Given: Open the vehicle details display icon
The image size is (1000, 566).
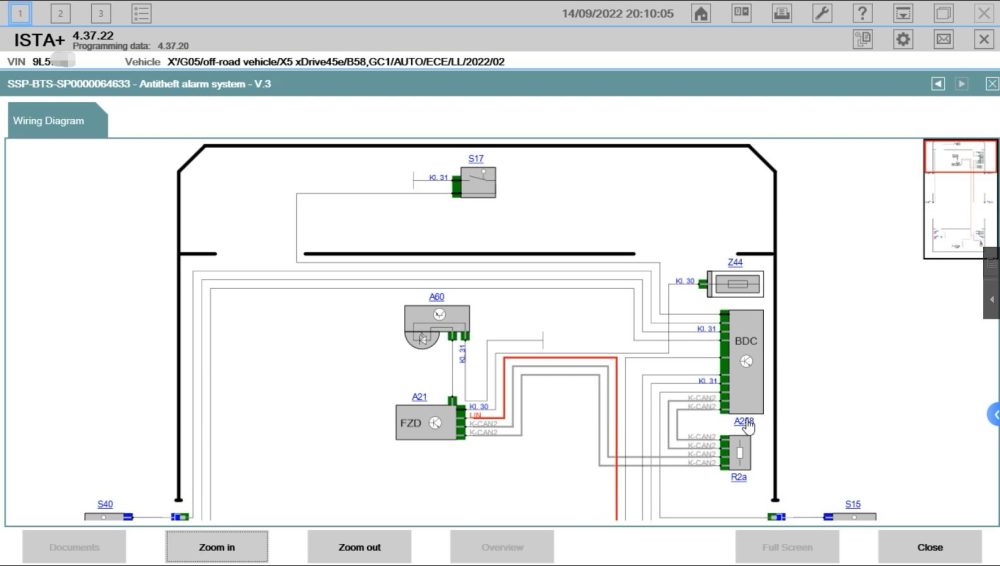Looking at the screenshot, I should [741, 13].
